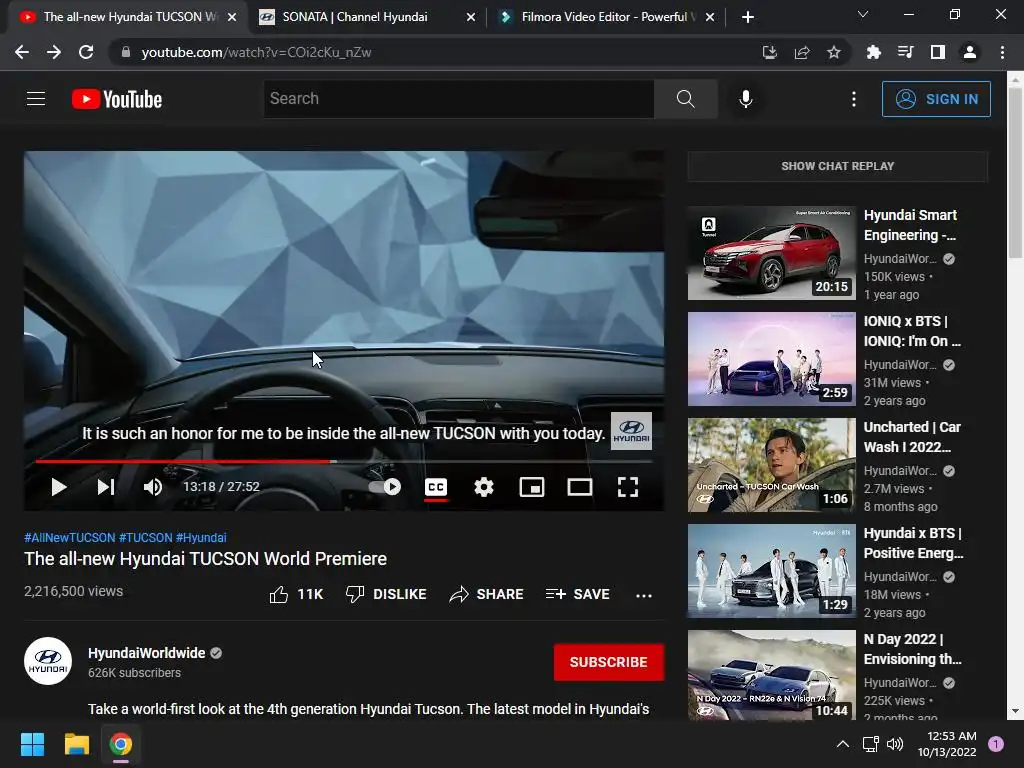Open the Windows Start menu

coord(32,744)
